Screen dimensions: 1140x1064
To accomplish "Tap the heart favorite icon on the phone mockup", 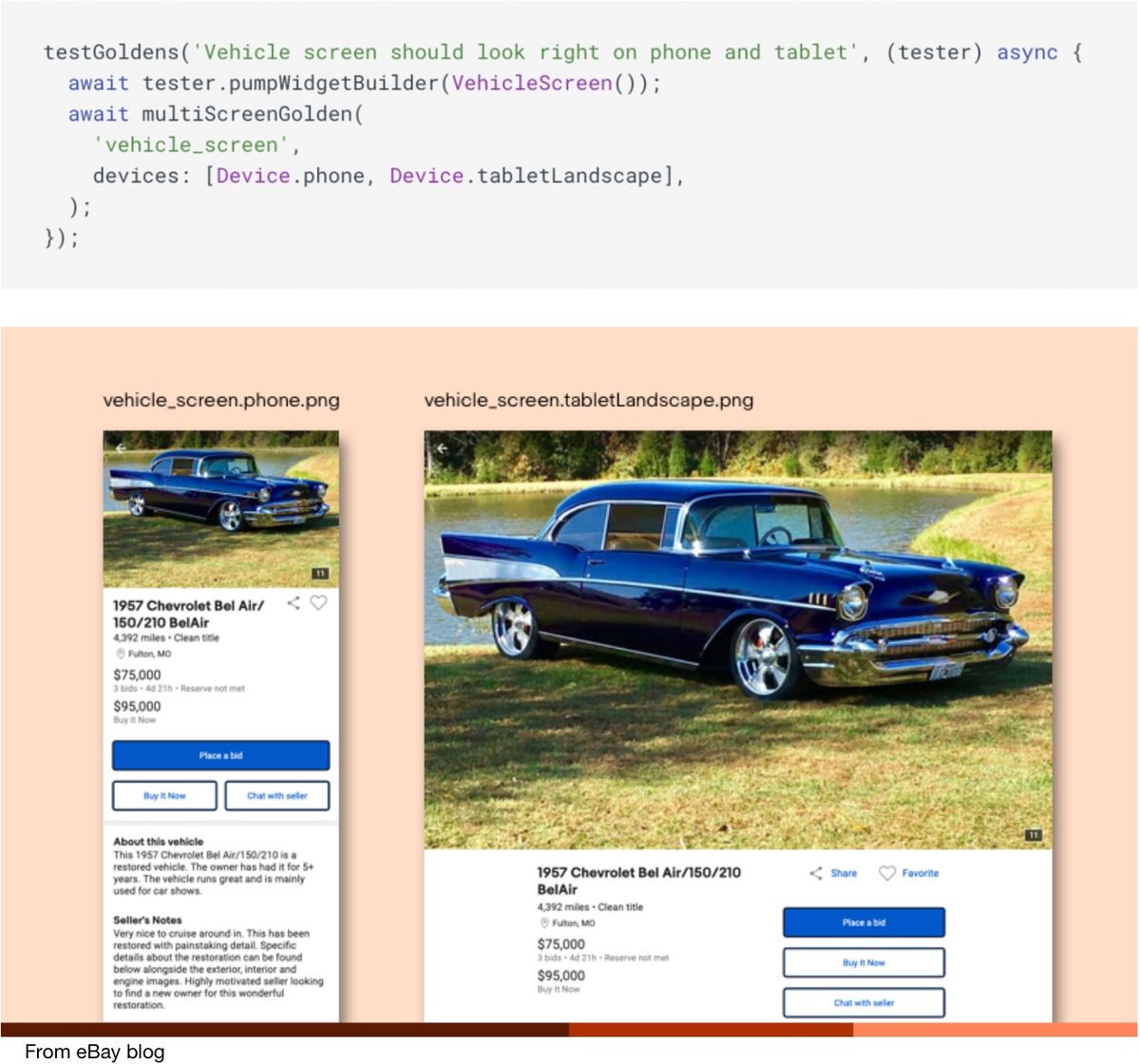I will pos(319,602).
